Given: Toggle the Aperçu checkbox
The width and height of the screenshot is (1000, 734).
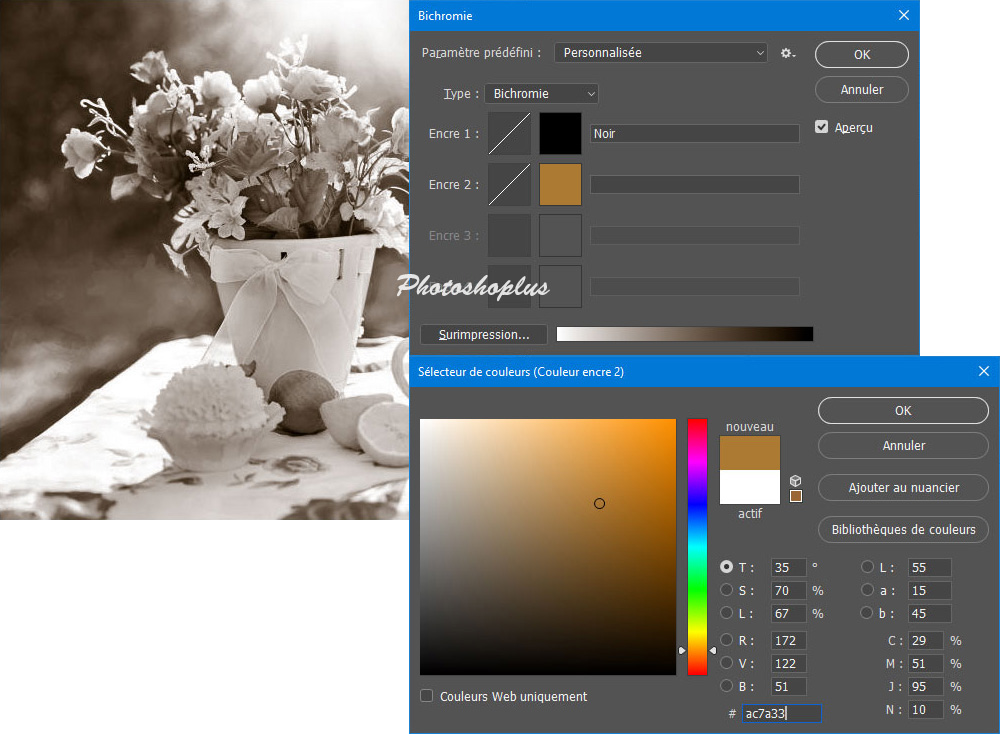Looking at the screenshot, I should coord(822,127).
